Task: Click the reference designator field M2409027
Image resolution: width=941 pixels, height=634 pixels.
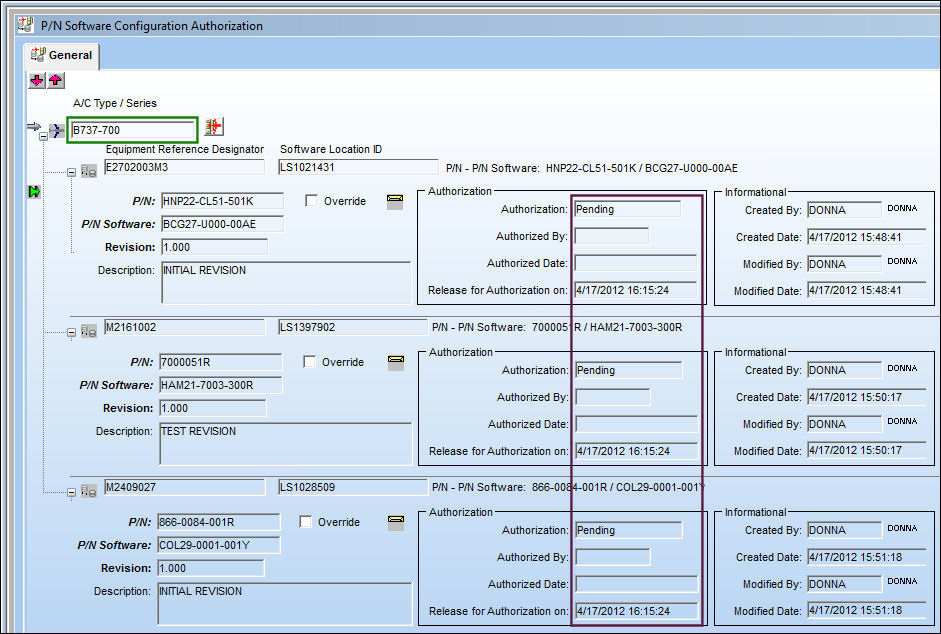Action: point(184,487)
